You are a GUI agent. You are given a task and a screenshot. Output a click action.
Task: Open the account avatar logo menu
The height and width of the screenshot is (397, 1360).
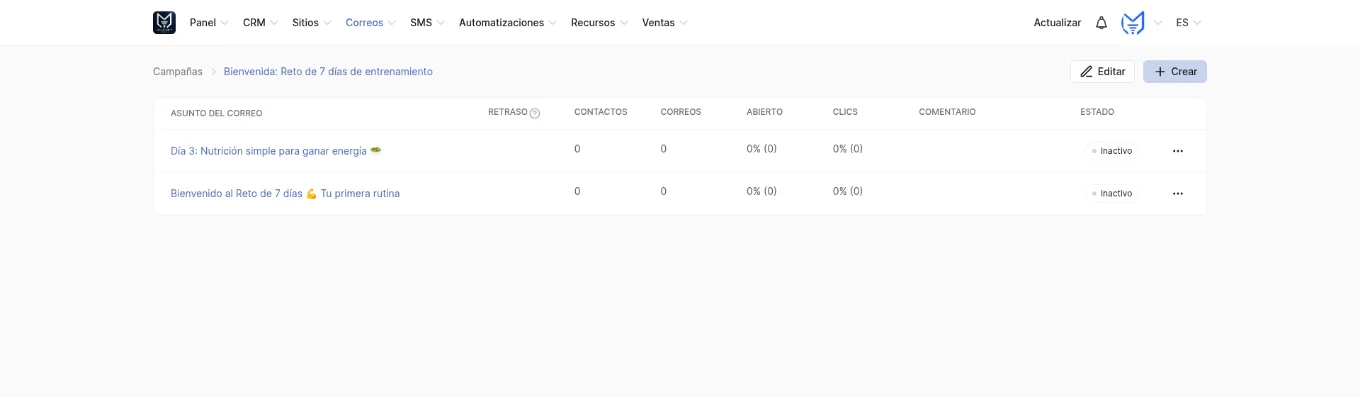(x=1133, y=22)
